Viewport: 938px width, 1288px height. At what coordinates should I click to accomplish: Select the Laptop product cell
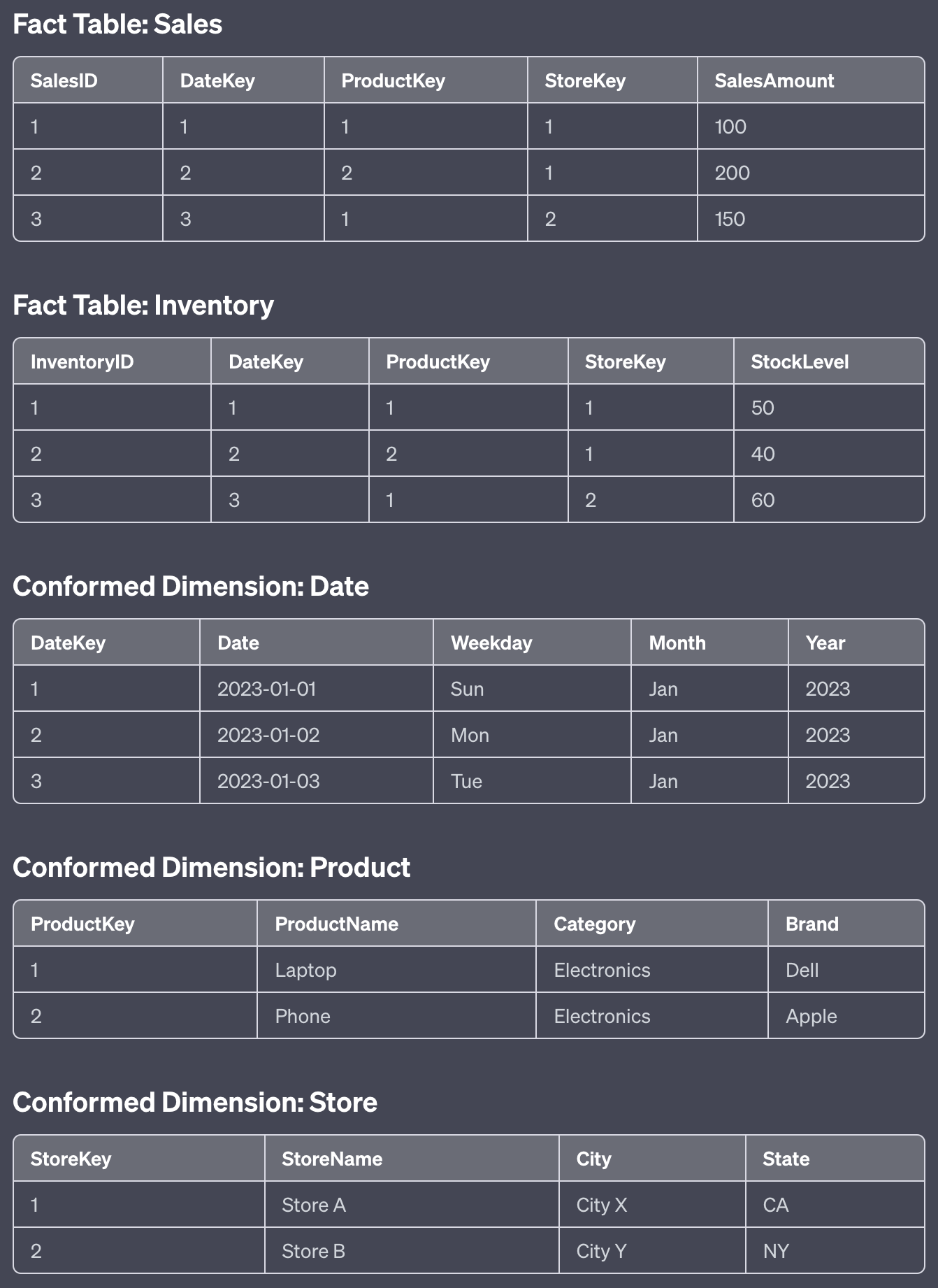pyautogui.click(x=305, y=971)
